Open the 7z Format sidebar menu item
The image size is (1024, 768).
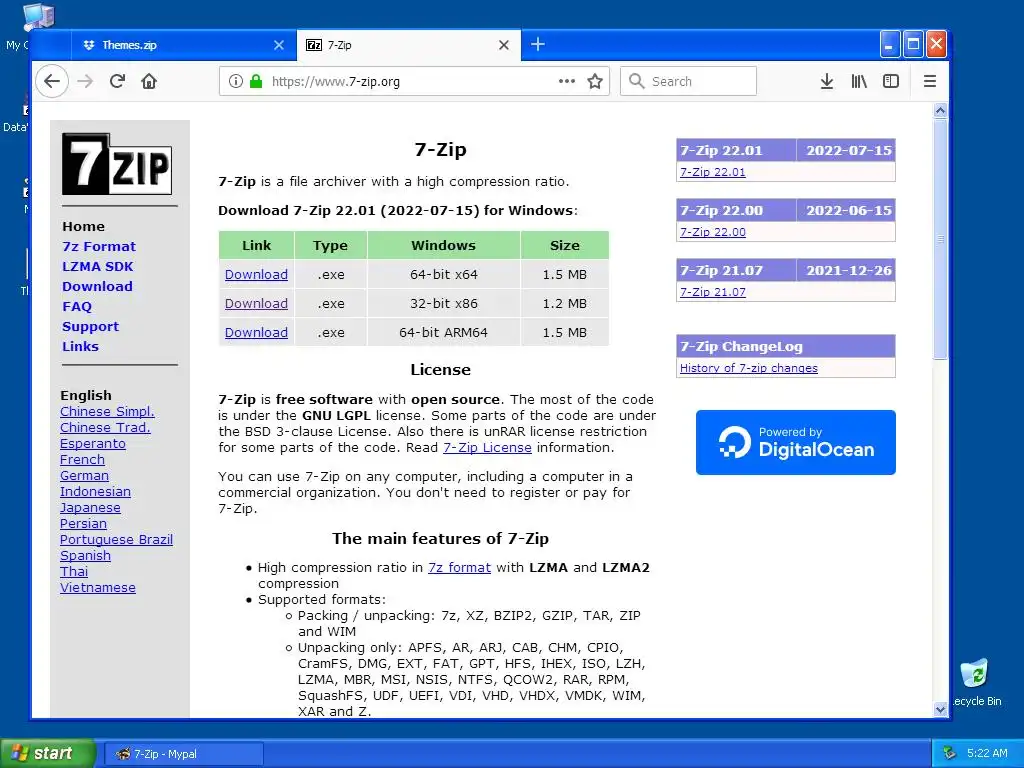(99, 246)
